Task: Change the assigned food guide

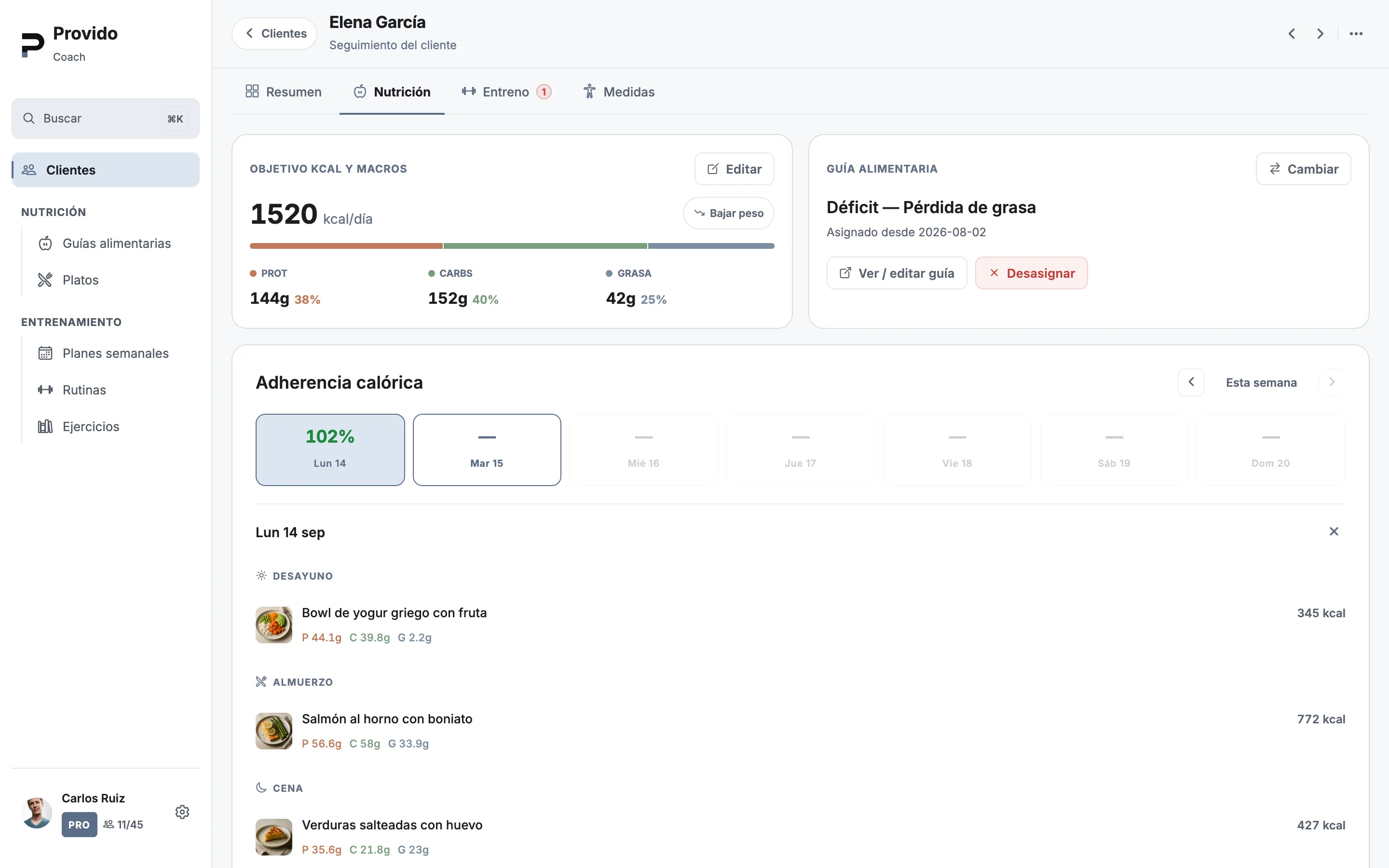Action: (1303, 169)
